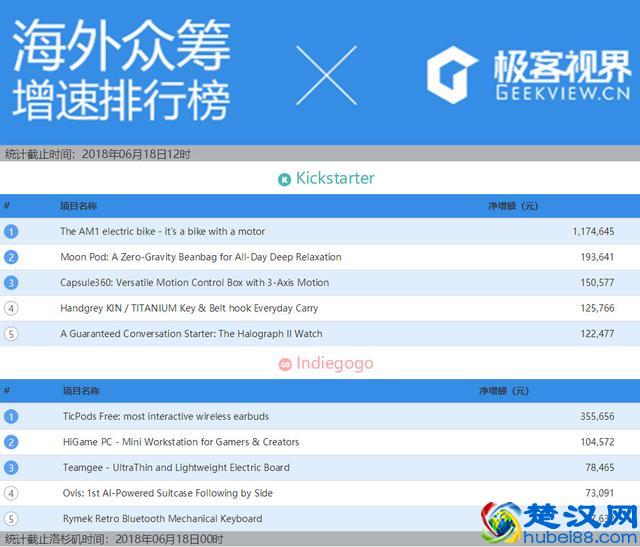
Task: Click rank 2 badge beside Moon Pod
Action: click(11, 257)
